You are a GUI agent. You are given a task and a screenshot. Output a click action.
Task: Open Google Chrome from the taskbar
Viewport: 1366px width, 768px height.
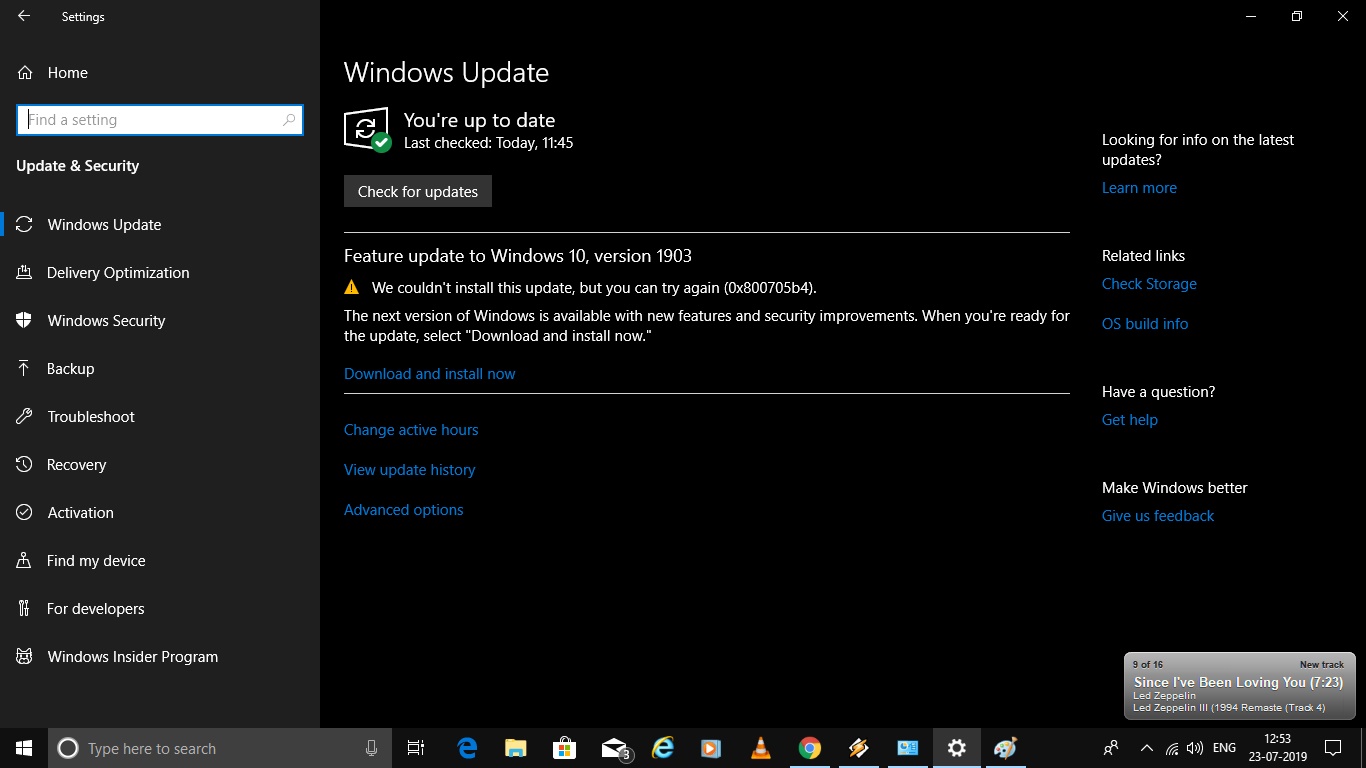(x=810, y=748)
